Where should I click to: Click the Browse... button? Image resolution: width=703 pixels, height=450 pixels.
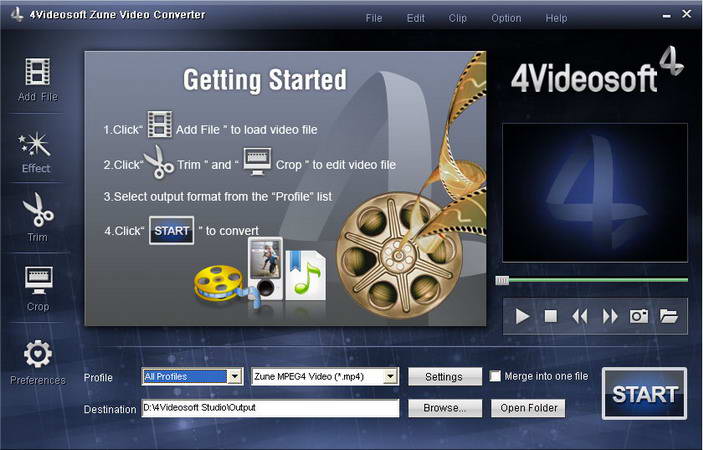[x=445, y=408]
